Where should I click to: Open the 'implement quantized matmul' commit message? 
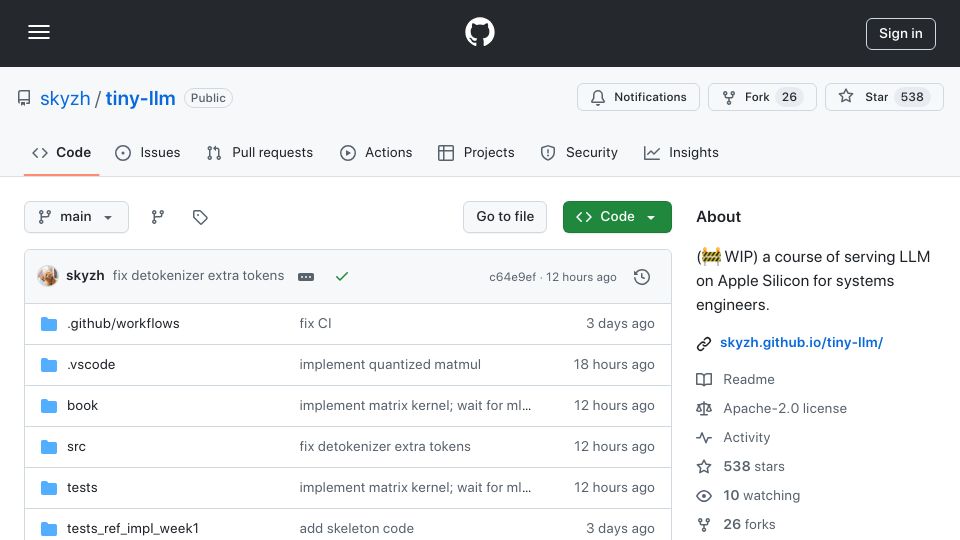pyautogui.click(x=390, y=364)
